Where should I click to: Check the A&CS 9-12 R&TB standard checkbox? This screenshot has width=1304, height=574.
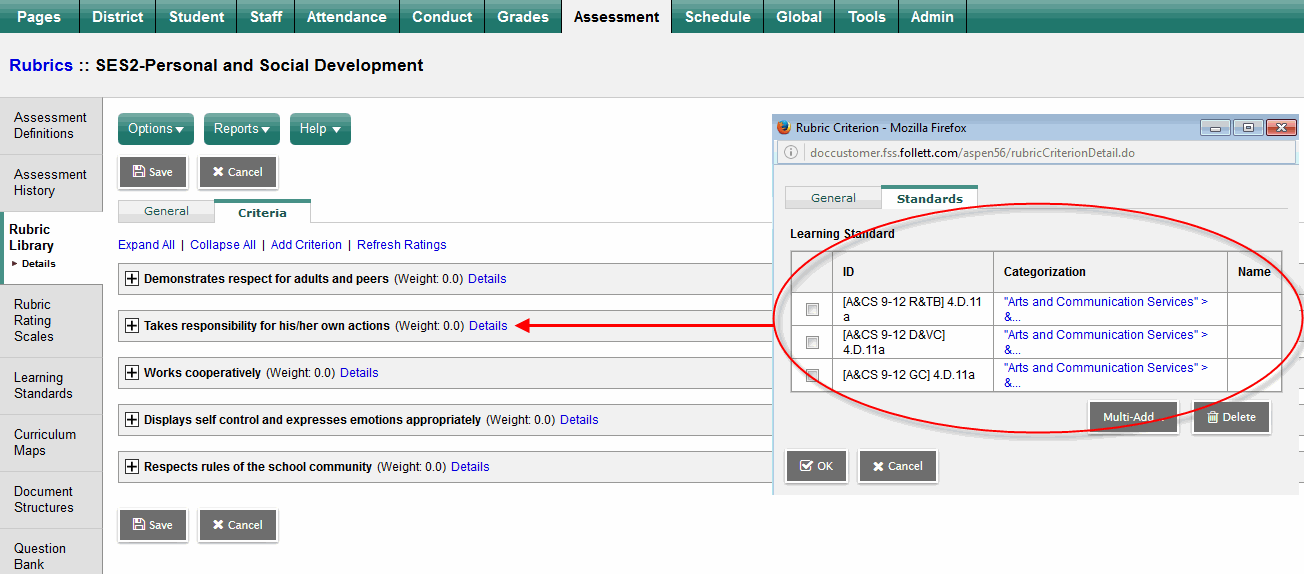tap(812, 309)
